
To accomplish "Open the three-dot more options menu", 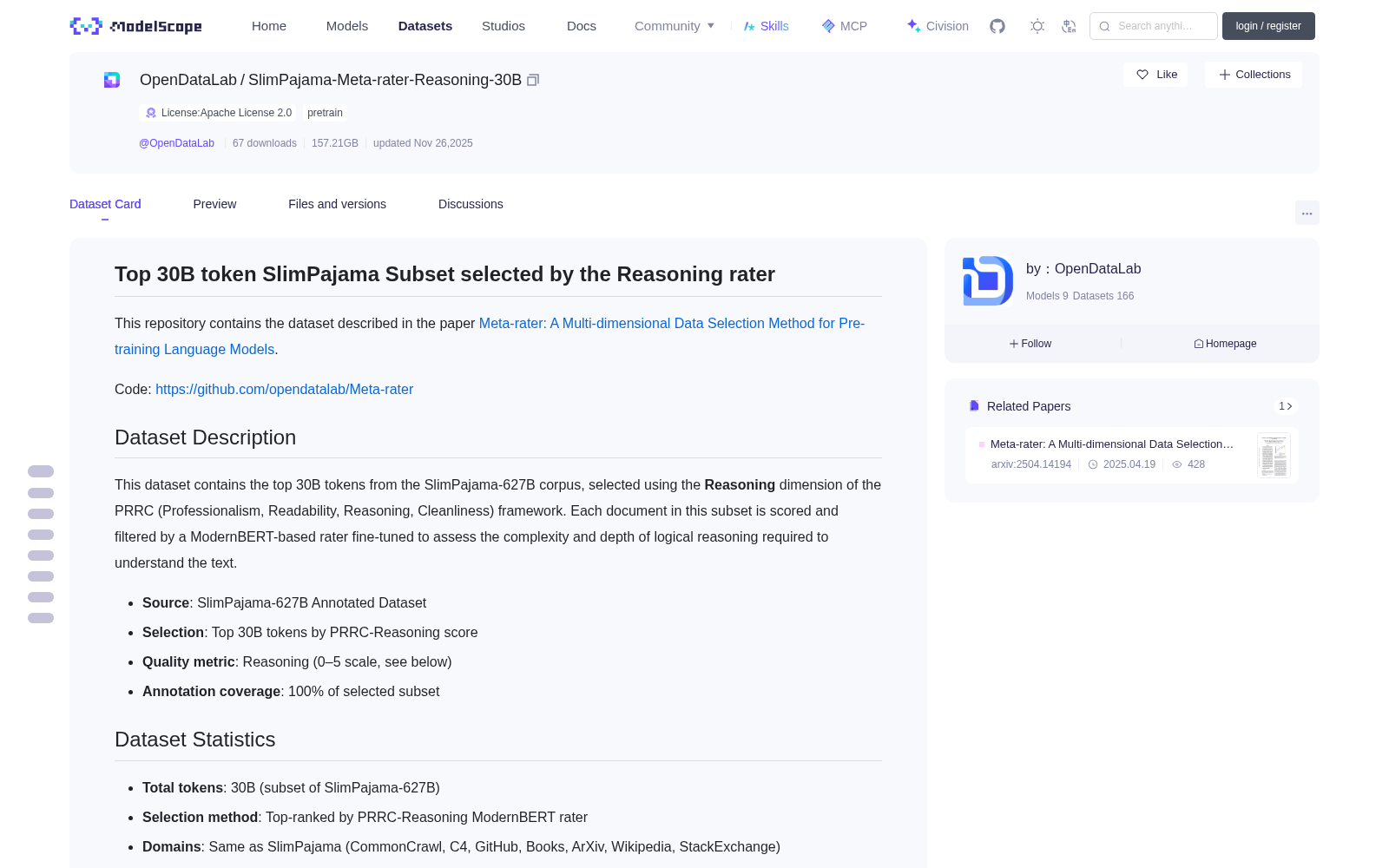I will 1307,213.
